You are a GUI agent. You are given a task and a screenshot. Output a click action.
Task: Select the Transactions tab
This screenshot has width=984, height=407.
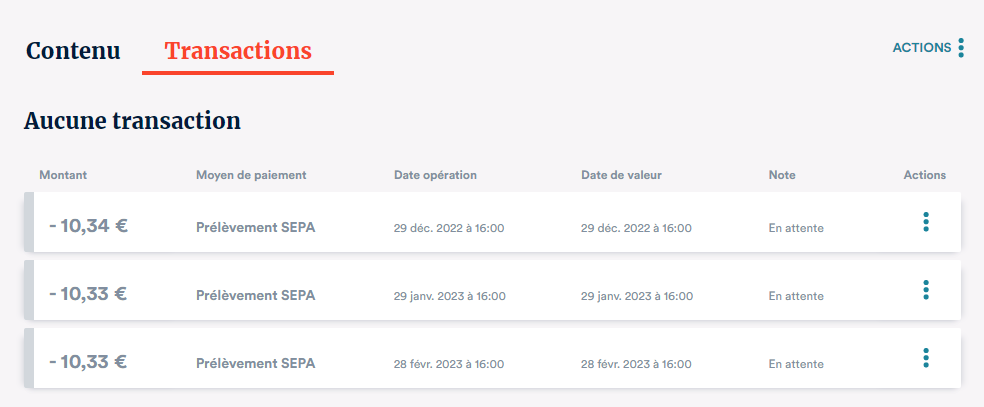pos(238,51)
